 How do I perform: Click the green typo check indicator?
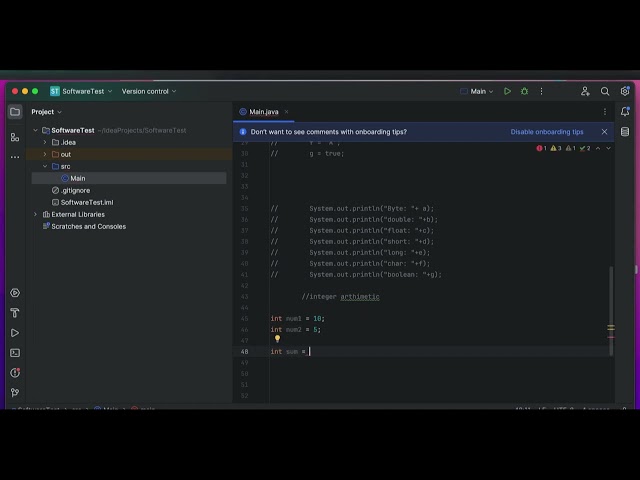pos(585,148)
